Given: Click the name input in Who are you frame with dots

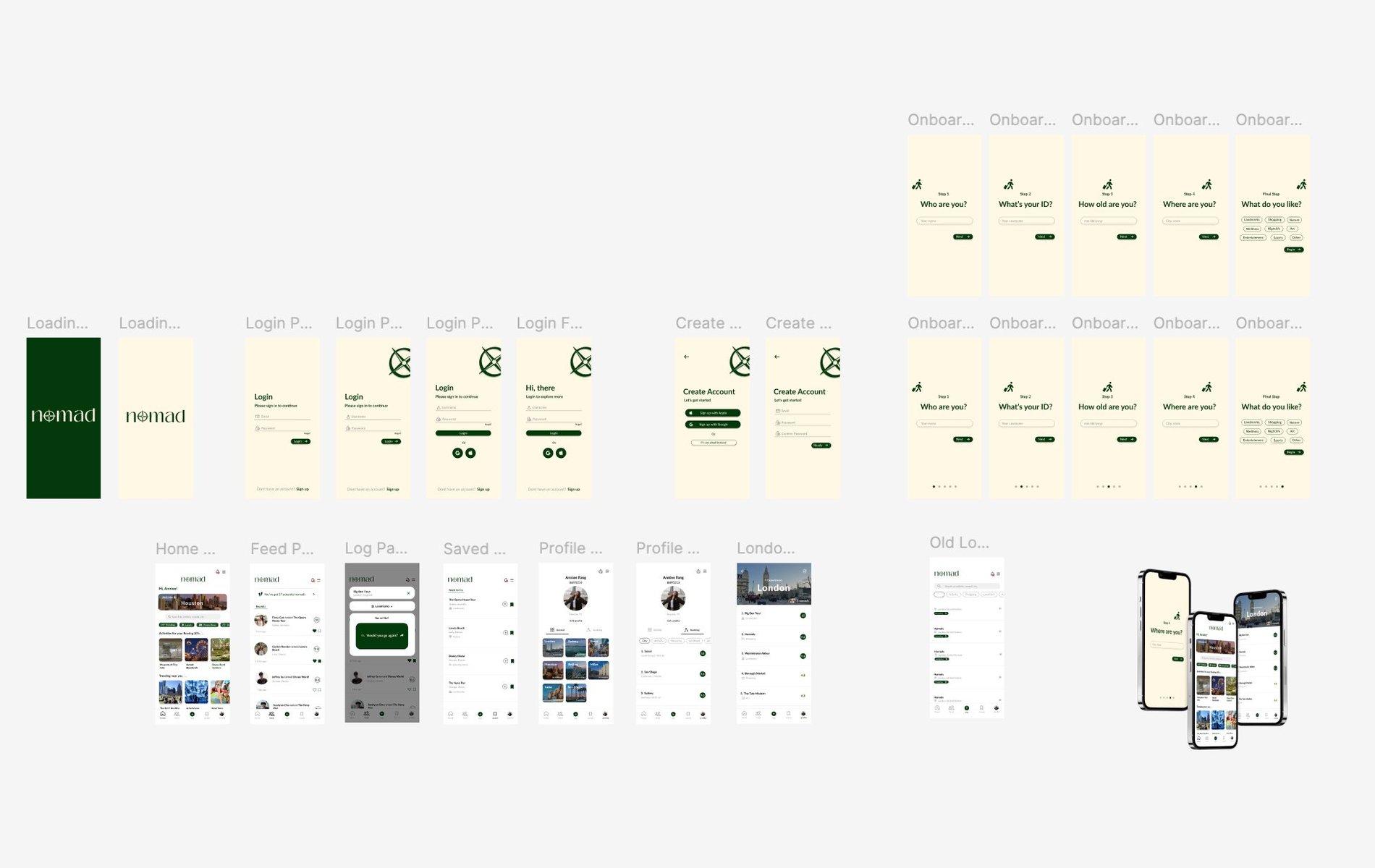Looking at the screenshot, I should 945,423.
